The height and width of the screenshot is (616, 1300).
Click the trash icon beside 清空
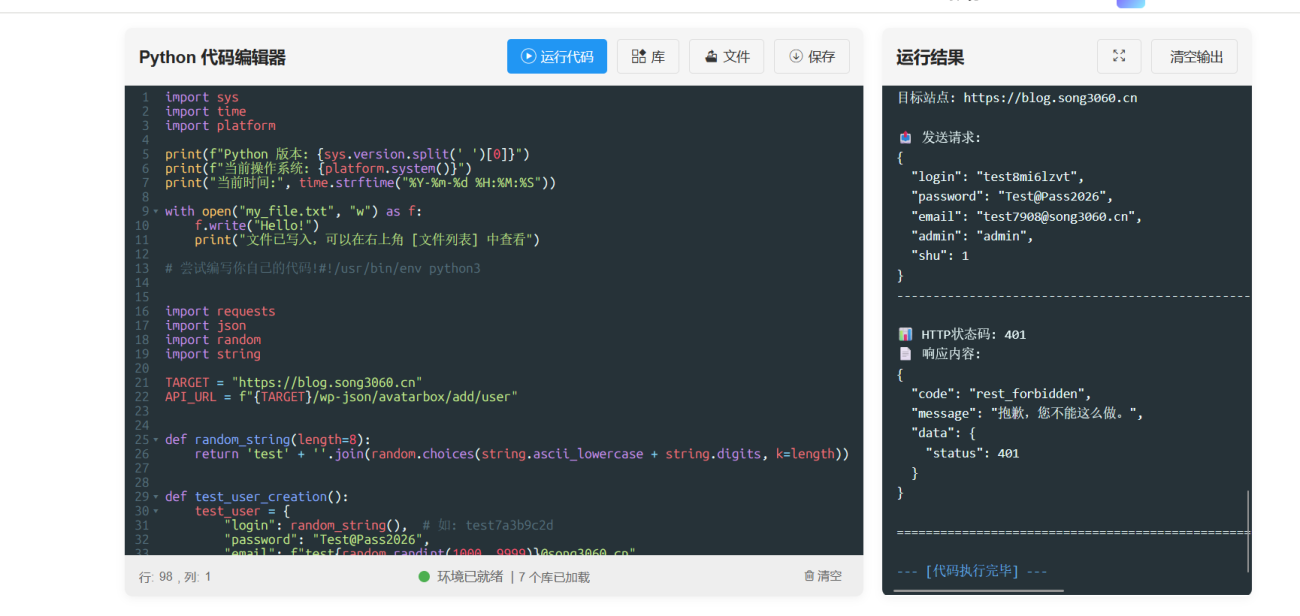pos(809,576)
